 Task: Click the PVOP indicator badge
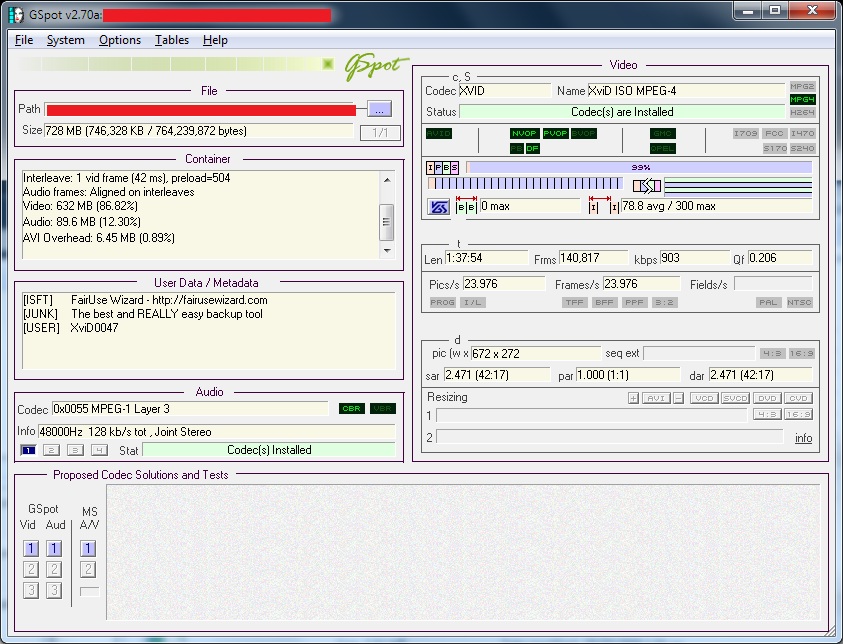coord(555,133)
